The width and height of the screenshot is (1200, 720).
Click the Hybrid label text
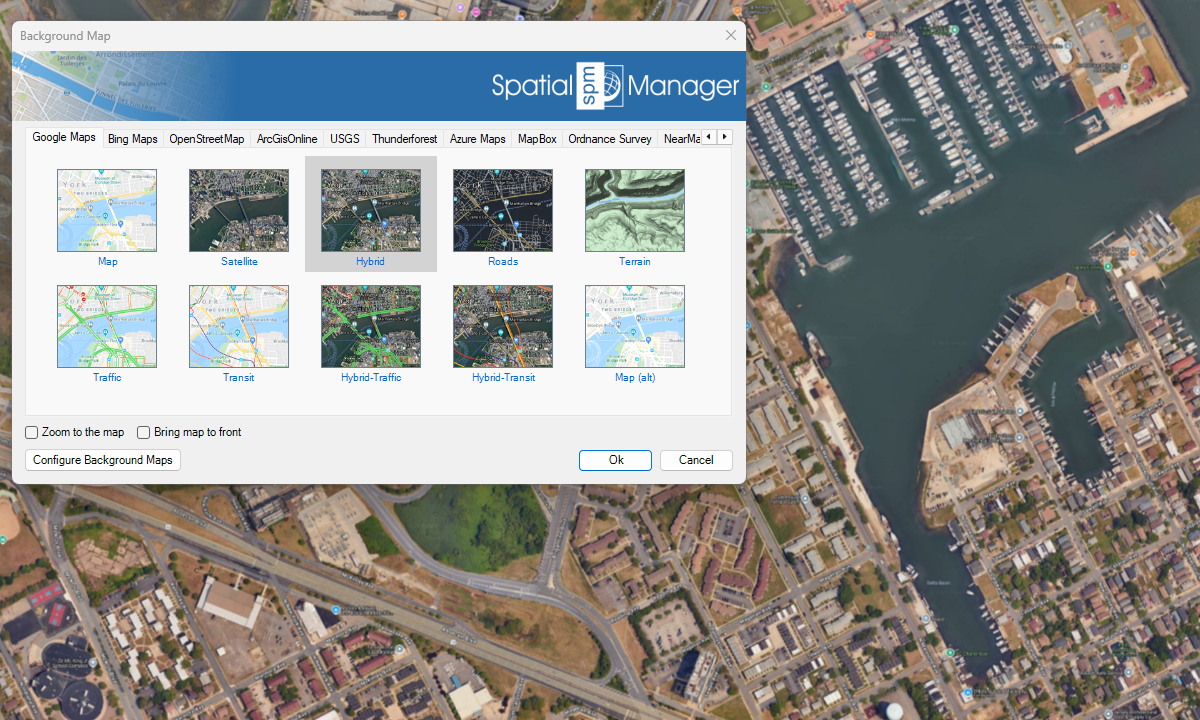[x=371, y=262]
